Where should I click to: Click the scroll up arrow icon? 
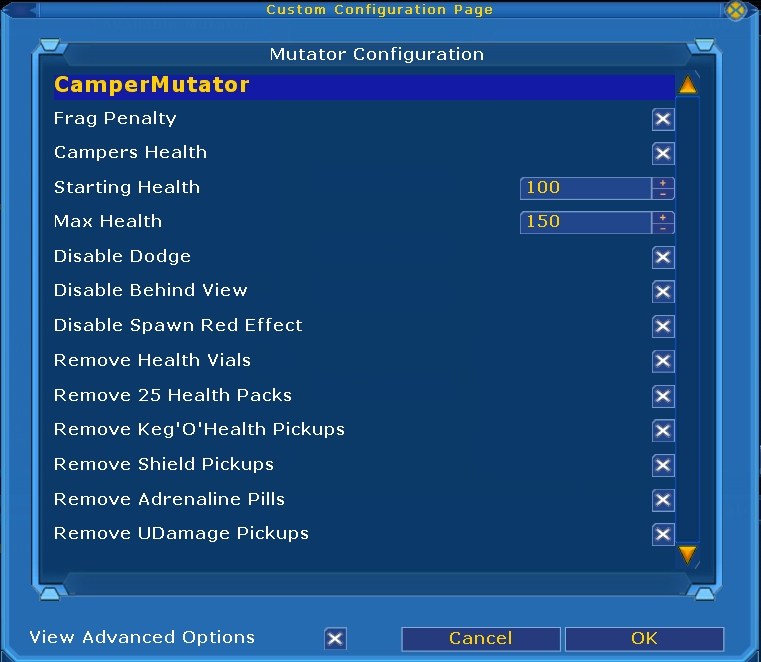(687, 86)
